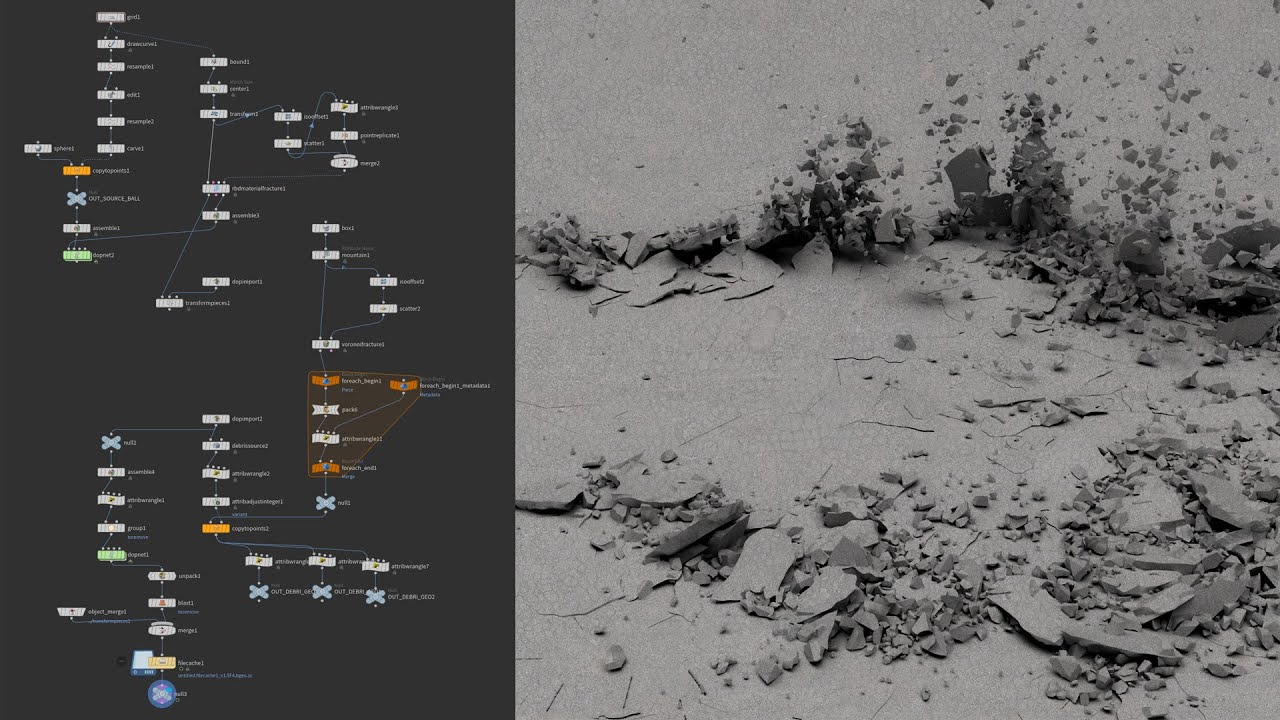Click the 'Metadata' label under foreach_begin1_metadata1

(430, 395)
